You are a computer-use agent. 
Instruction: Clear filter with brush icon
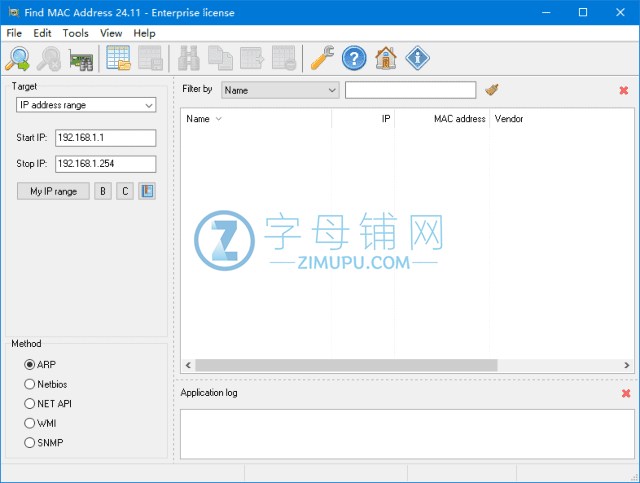pyautogui.click(x=492, y=89)
